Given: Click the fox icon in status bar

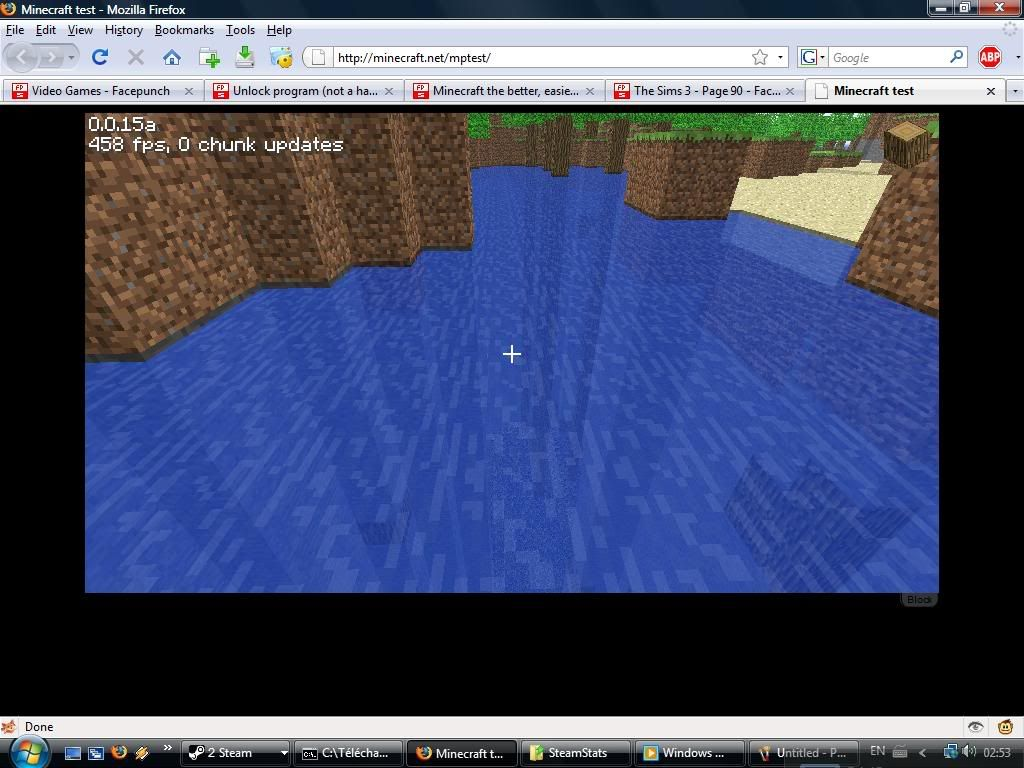Looking at the screenshot, I should (9, 727).
